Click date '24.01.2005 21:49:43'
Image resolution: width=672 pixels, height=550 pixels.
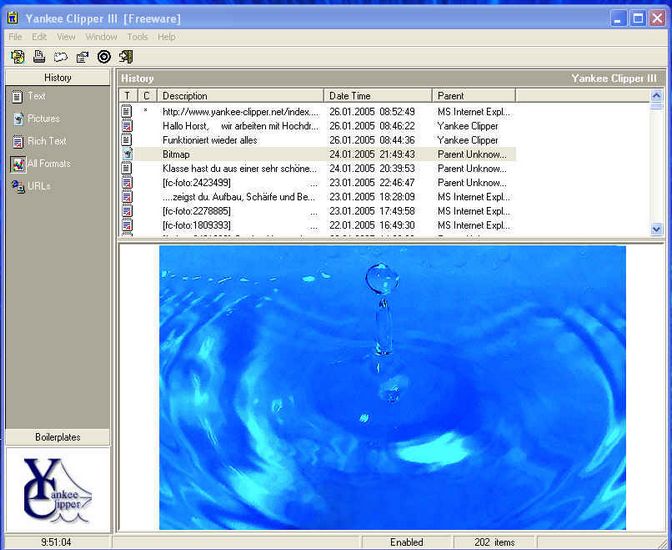(372, 154)
